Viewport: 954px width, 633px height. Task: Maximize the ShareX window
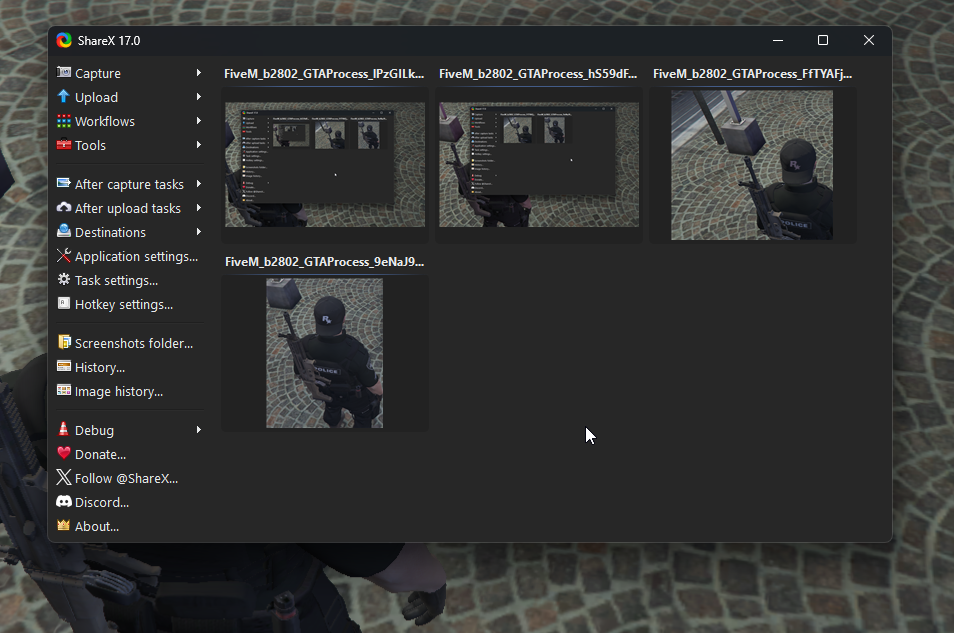tap(823, 40)
